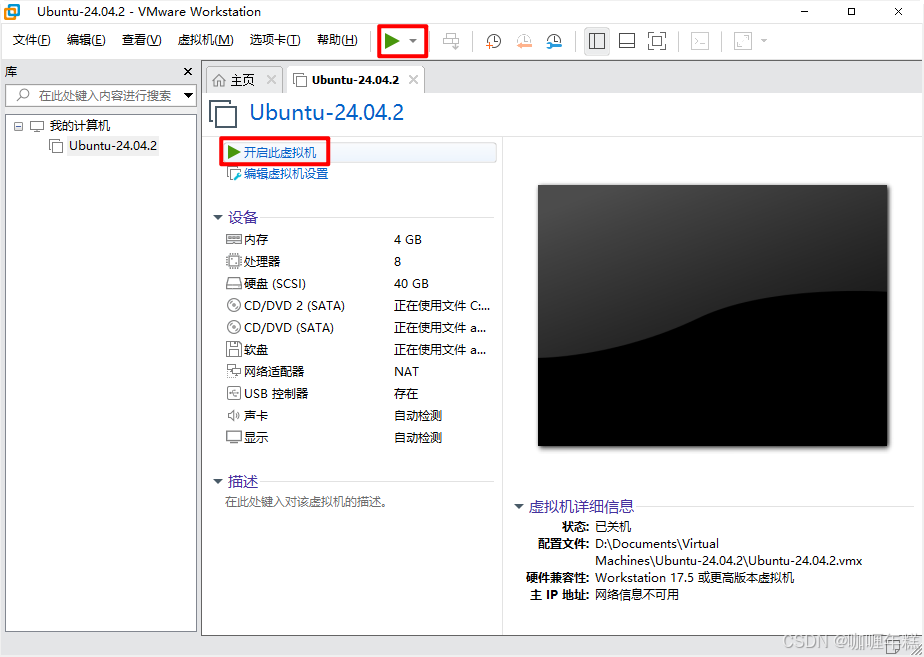Click the 软盘 floppy disk icon
The width and height of the screenshot is (924, 657).
(x=233, y=349)
